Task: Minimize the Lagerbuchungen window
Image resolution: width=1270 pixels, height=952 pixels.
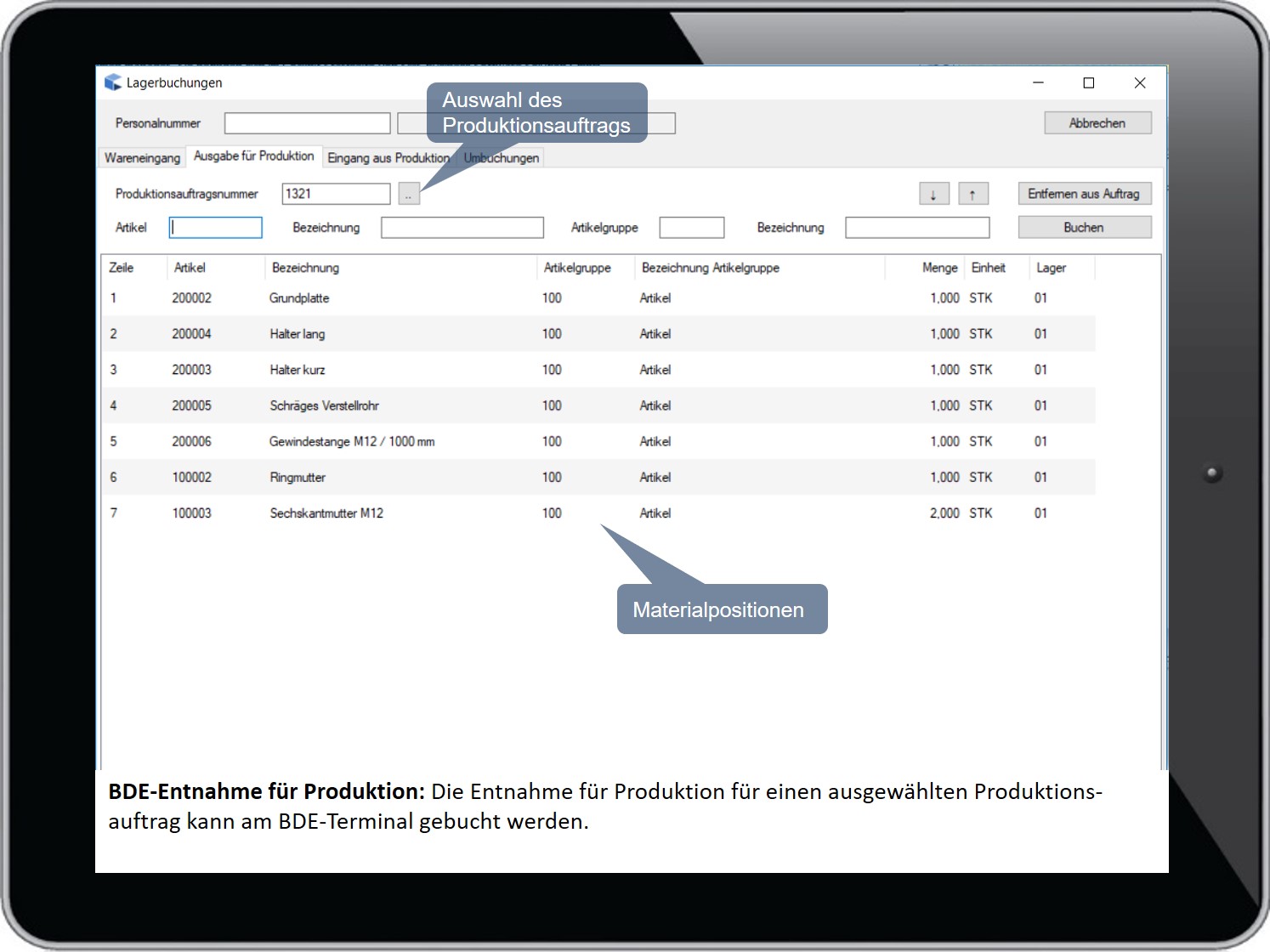Action: [1038, 82]
